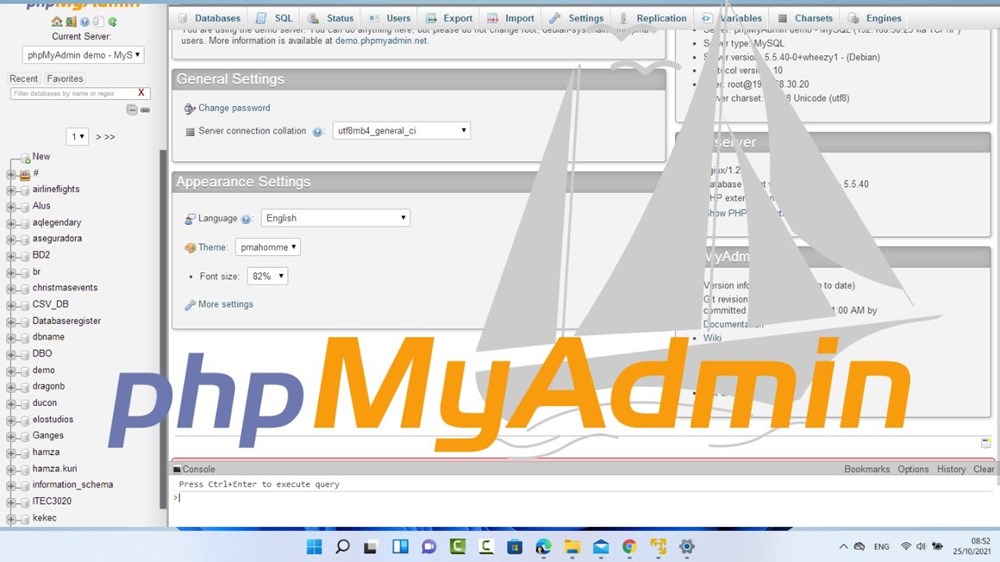Expand the demo database node

(x=11, y=371)
